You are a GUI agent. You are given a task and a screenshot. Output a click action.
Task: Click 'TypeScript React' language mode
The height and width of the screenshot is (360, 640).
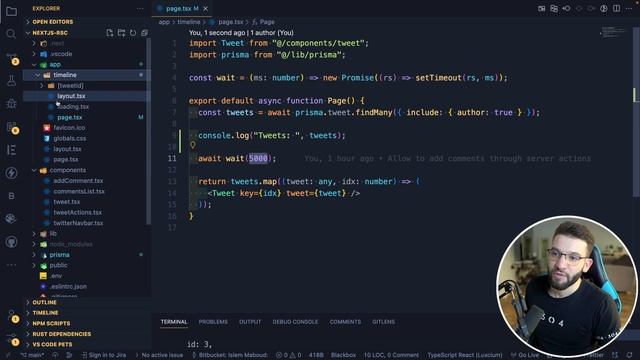[464, 355]
